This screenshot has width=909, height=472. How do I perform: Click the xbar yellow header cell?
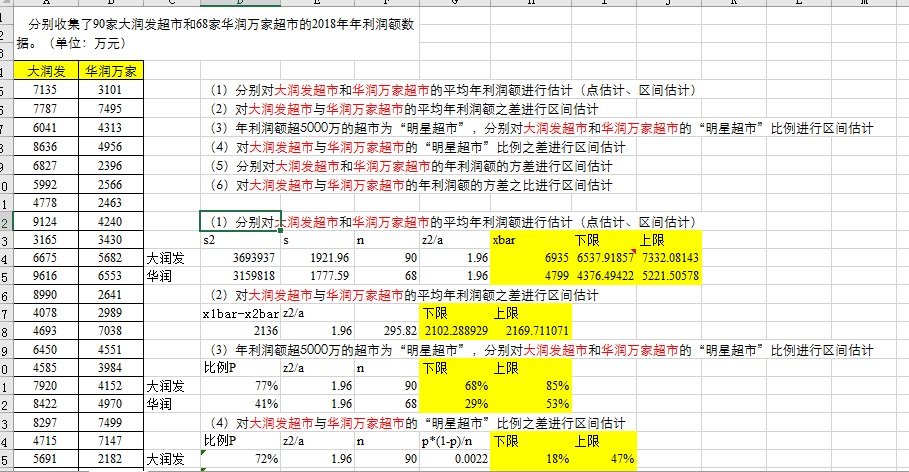click(531, 240)
